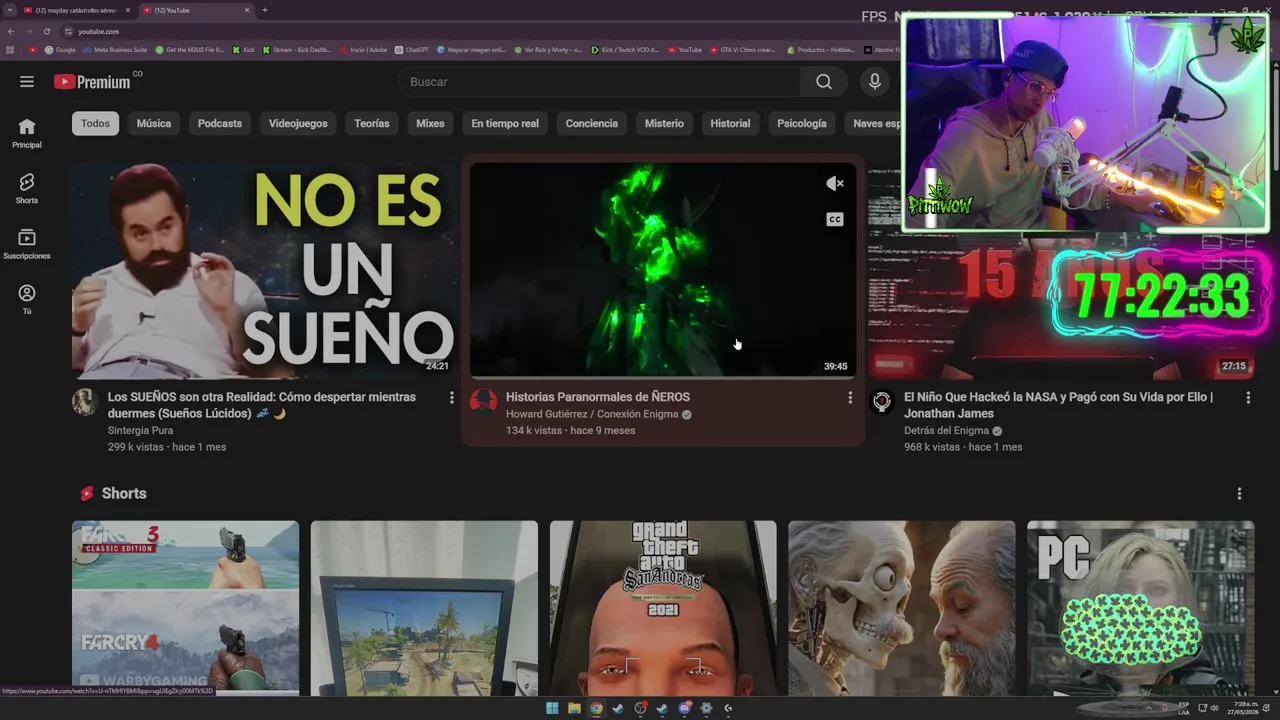1280x720 pixels.
Task: Reload the page with refresh button
Action: click(x=46, y=31)
